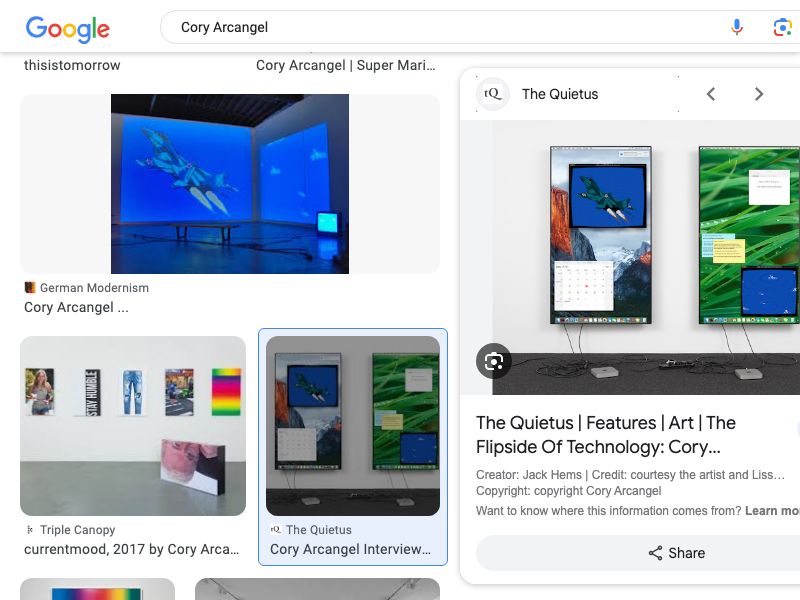
Task: Open The Quietus Features Art article title
Action: [606, 435]
